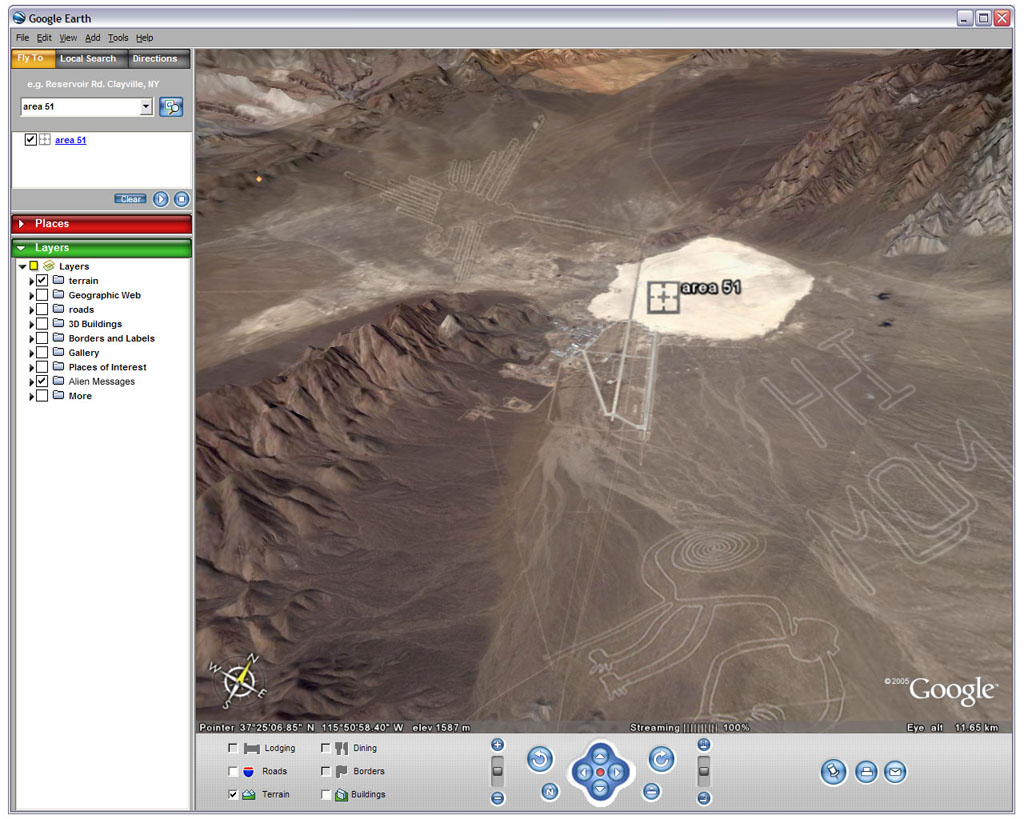Rotate the view counter-clockwise
Screen dimensions: 1024x819
pos(540,759)
